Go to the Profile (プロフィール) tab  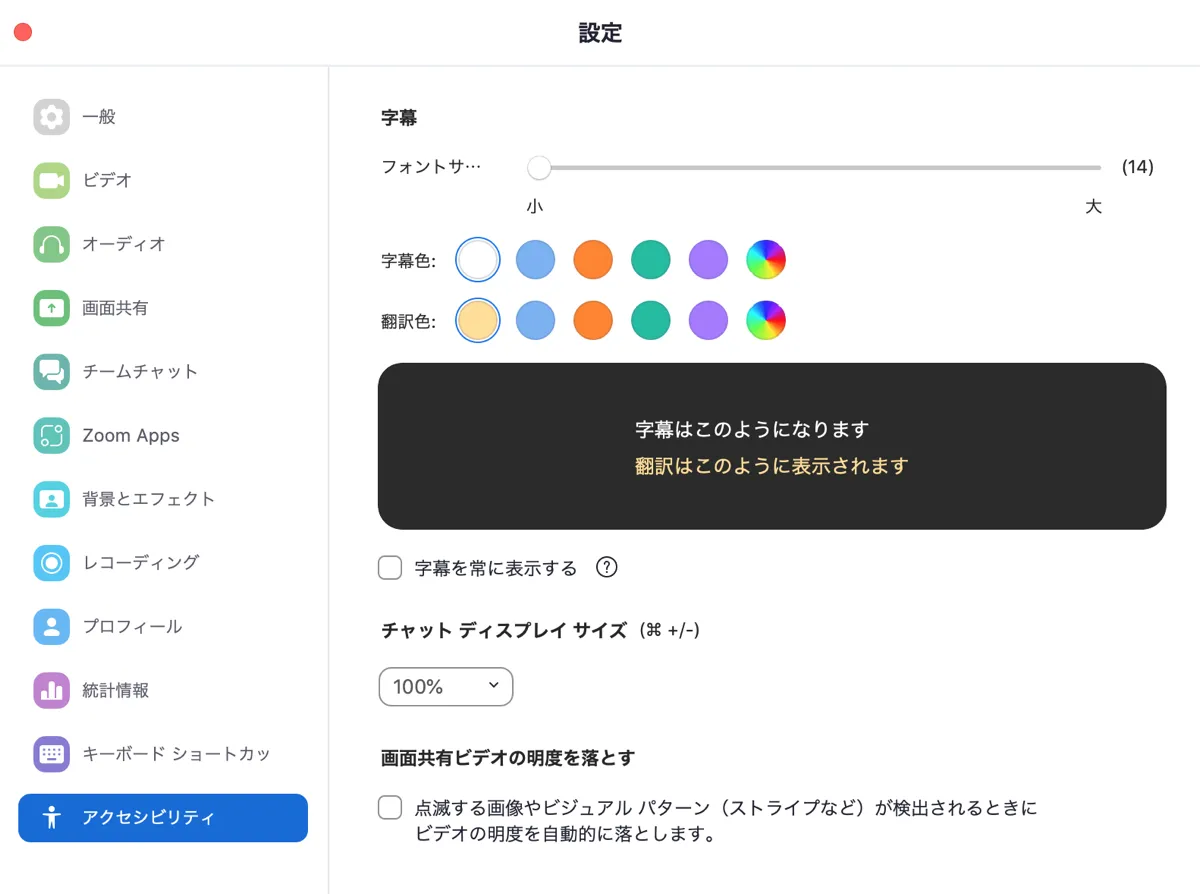(x=132, y=627)
